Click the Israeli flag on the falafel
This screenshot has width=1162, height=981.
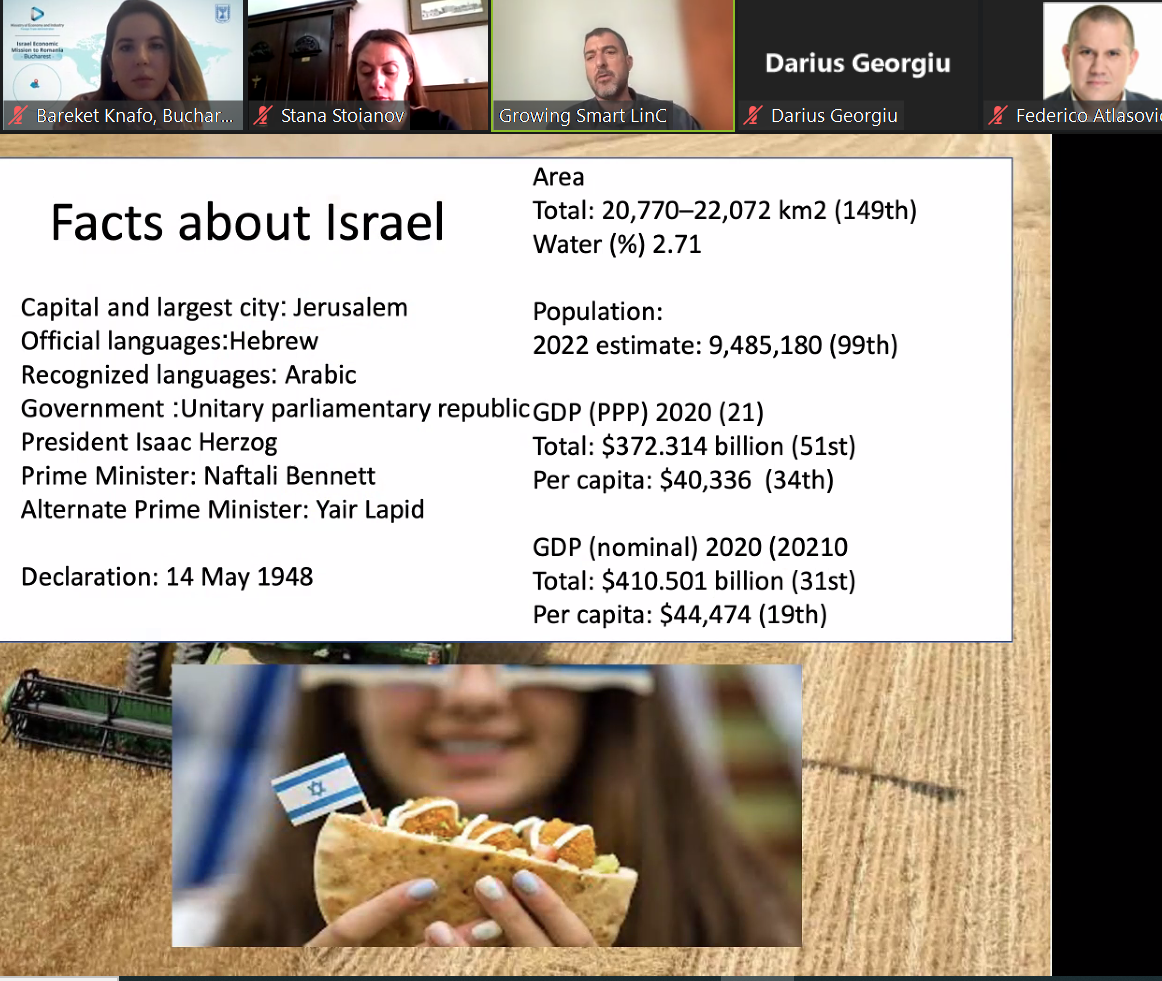click(x=317, y=783)
